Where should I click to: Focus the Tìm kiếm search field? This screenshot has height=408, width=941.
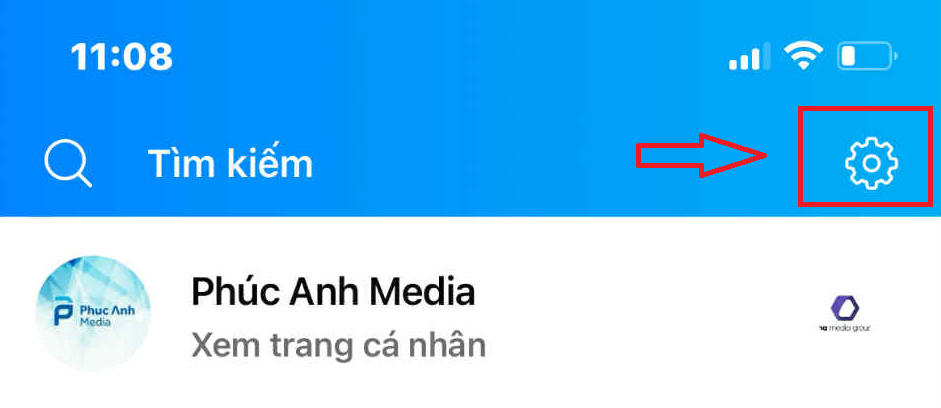coord(230,163)
